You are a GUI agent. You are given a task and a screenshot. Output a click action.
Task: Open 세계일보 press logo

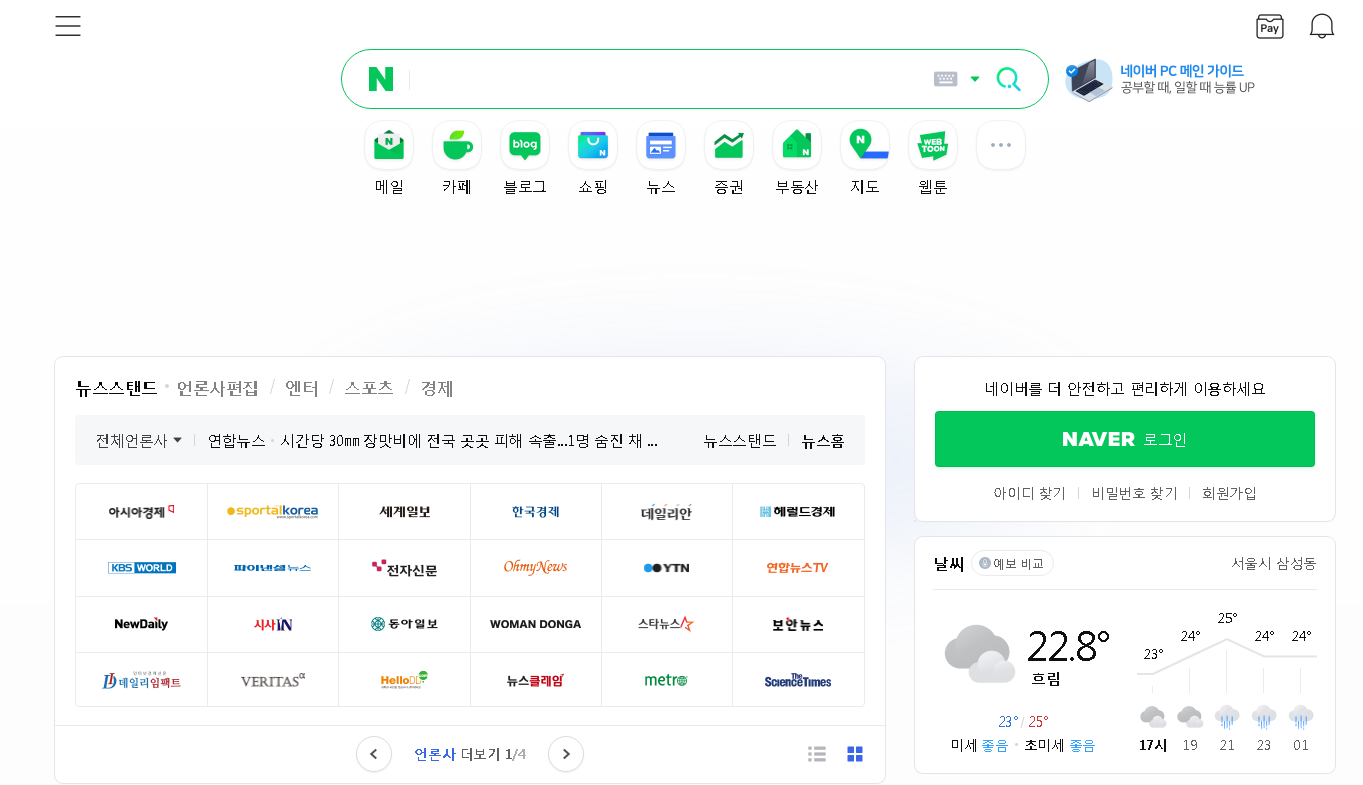(404, 511)
